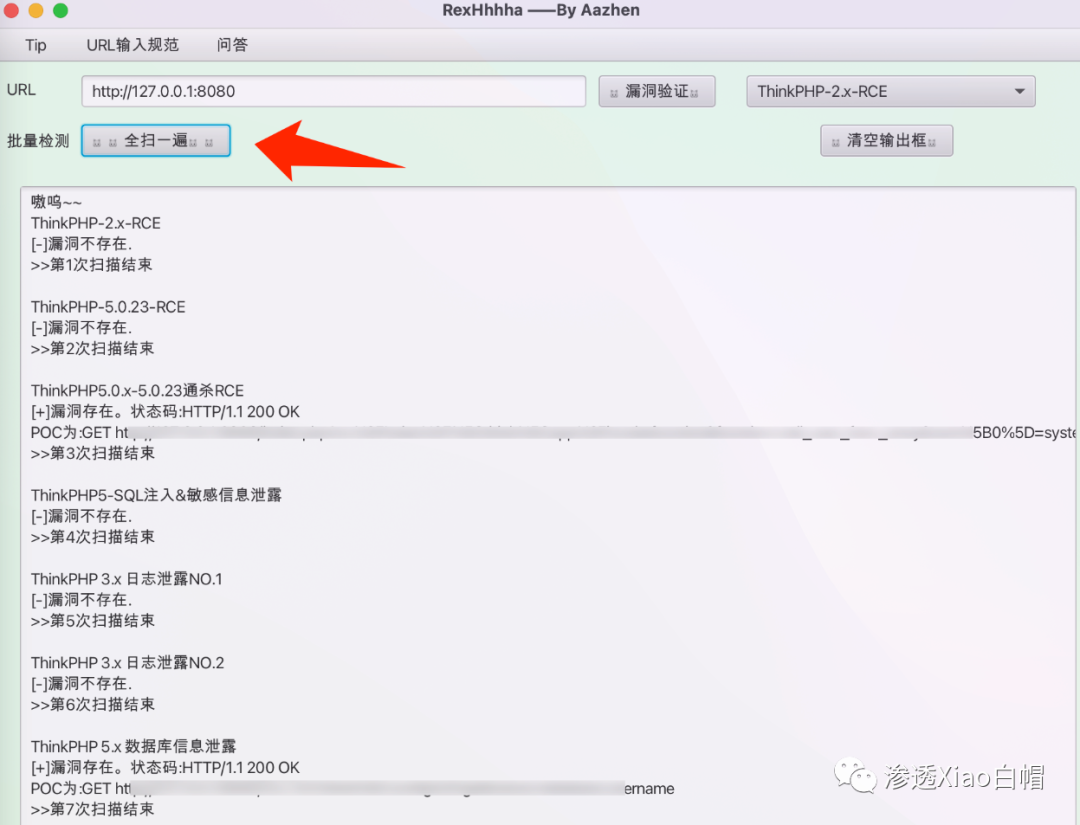
Task: Click the ThinkPHP 3.x 日志泄露NO.1 line
Action: point(127,579)
